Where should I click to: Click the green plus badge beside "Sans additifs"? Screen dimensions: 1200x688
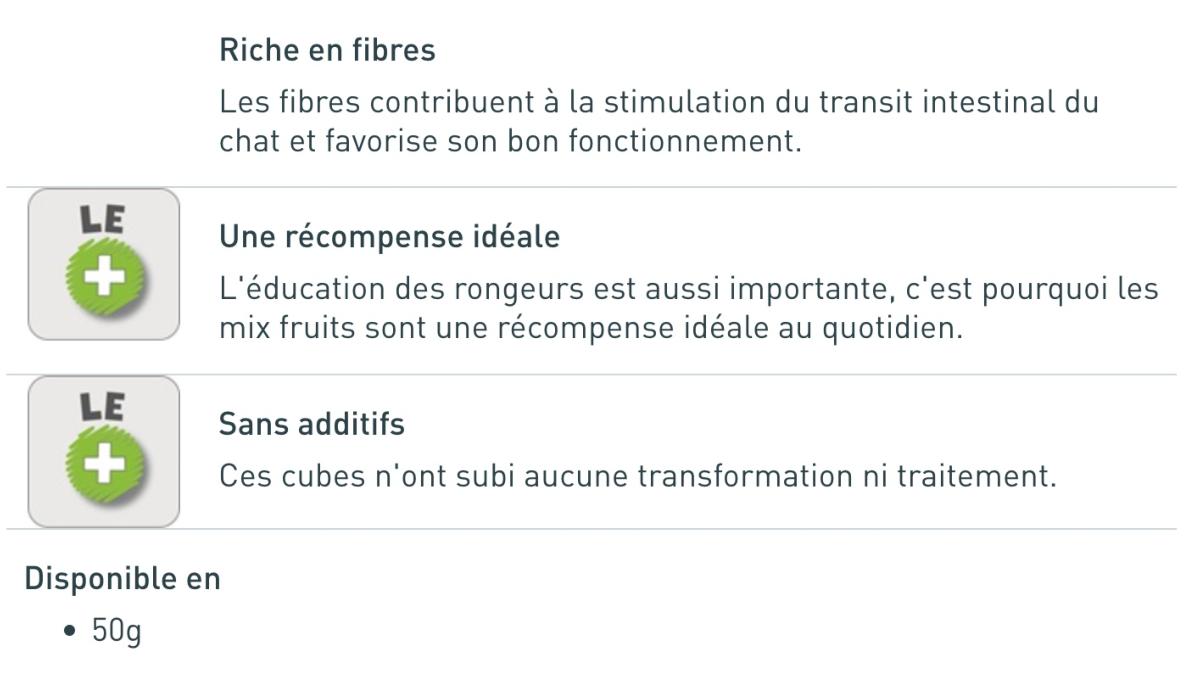[x=105, y=468]
